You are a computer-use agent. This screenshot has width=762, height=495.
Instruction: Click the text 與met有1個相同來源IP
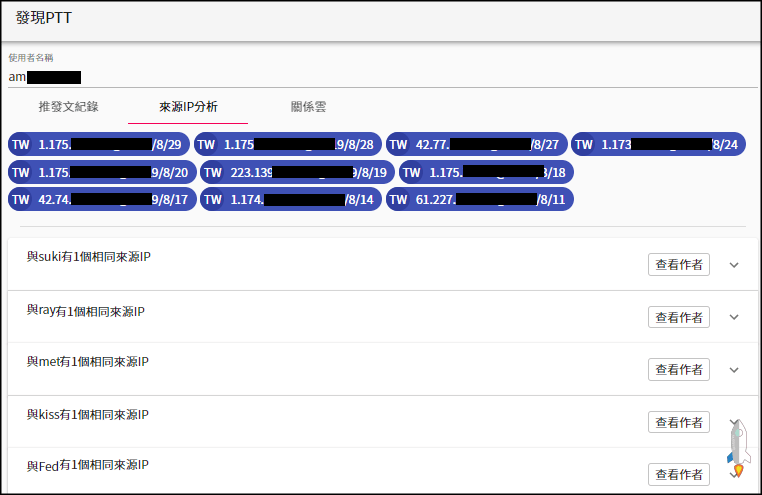click(87, 361)
